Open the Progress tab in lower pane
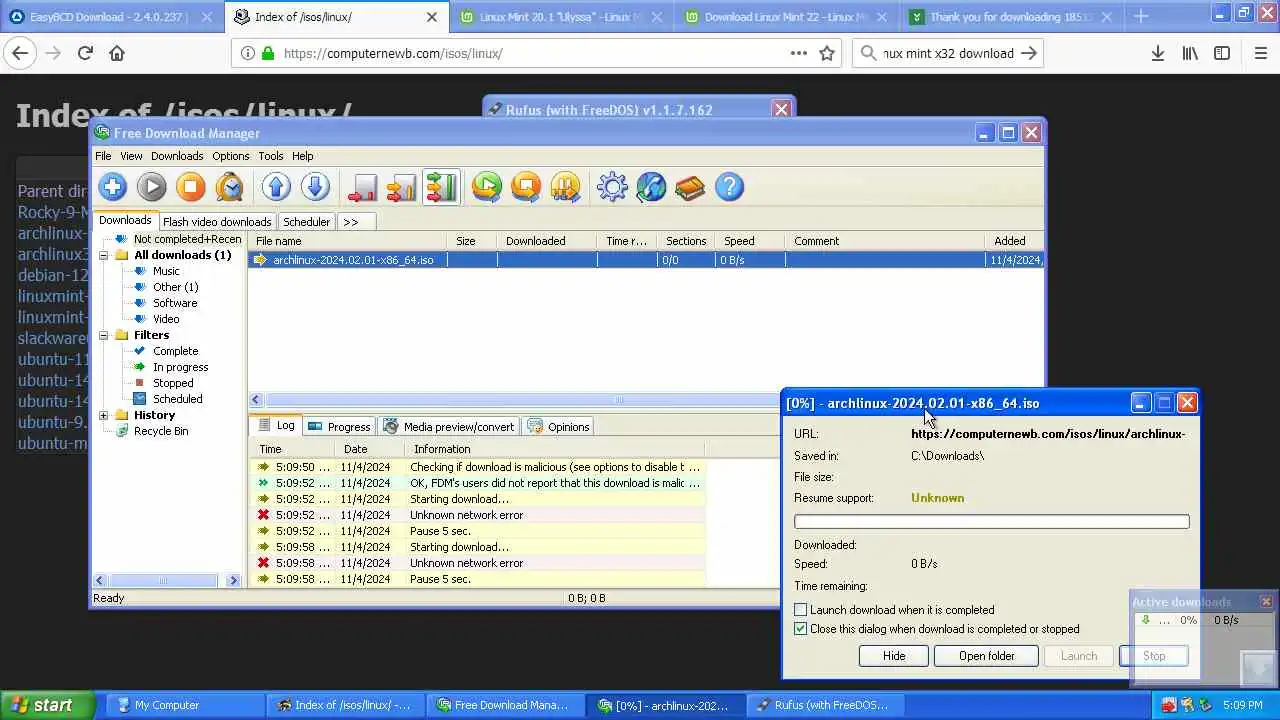This screenshot has height=720, width=1280. click(x=339, y=427)
